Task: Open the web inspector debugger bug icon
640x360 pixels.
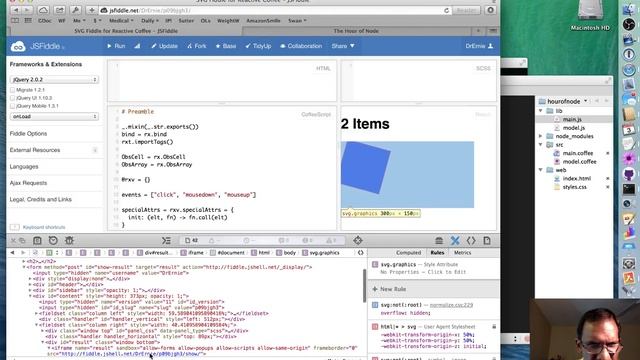Action: [69, 240]
